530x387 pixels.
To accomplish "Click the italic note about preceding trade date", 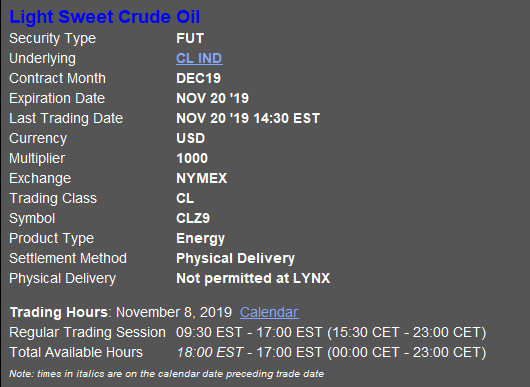I will click(166, 374).
